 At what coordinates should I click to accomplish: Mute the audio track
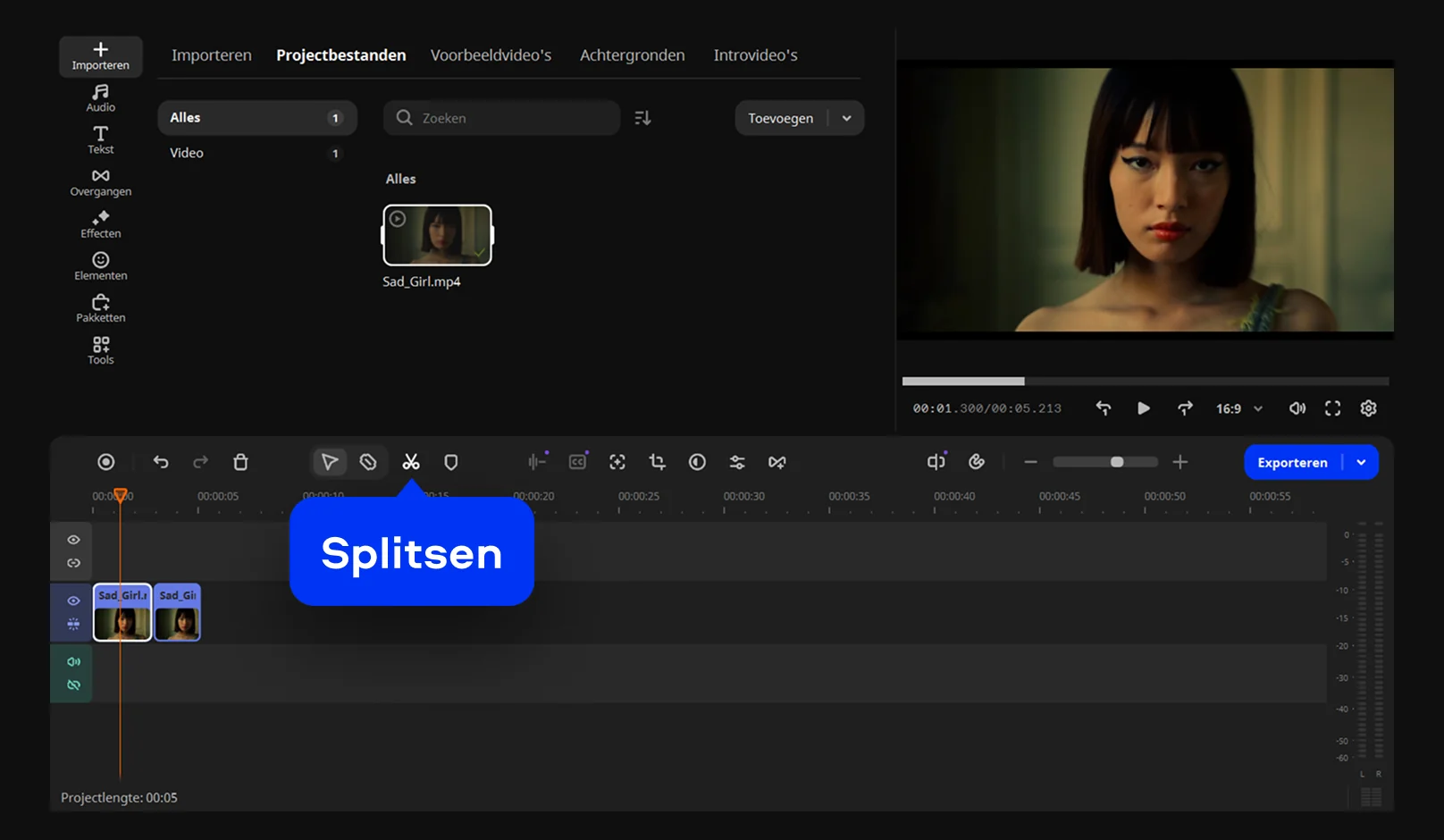point(73,662)
